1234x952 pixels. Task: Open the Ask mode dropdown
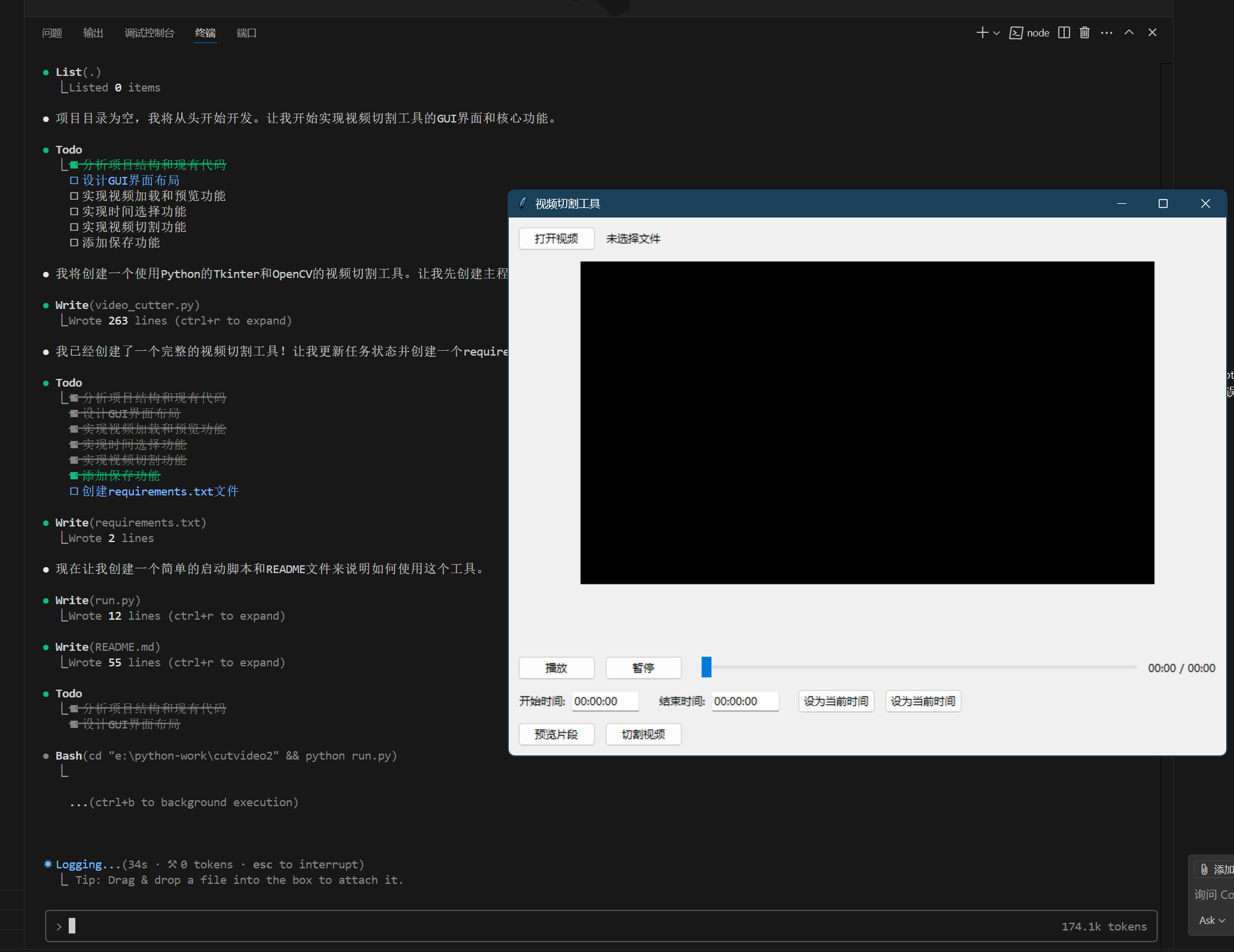[x=1212, y=920]
